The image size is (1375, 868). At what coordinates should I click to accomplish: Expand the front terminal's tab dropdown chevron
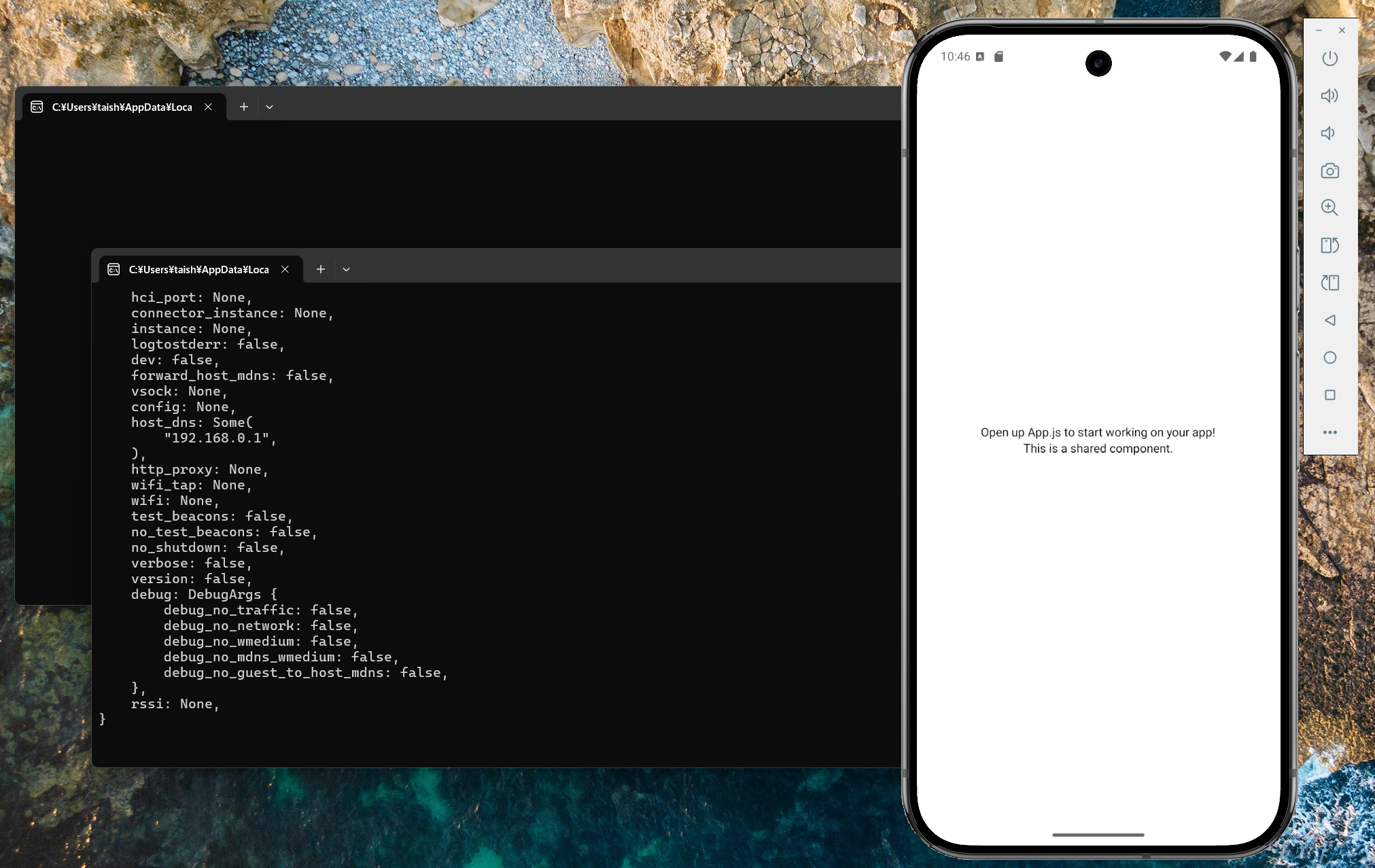pos(347,269)
